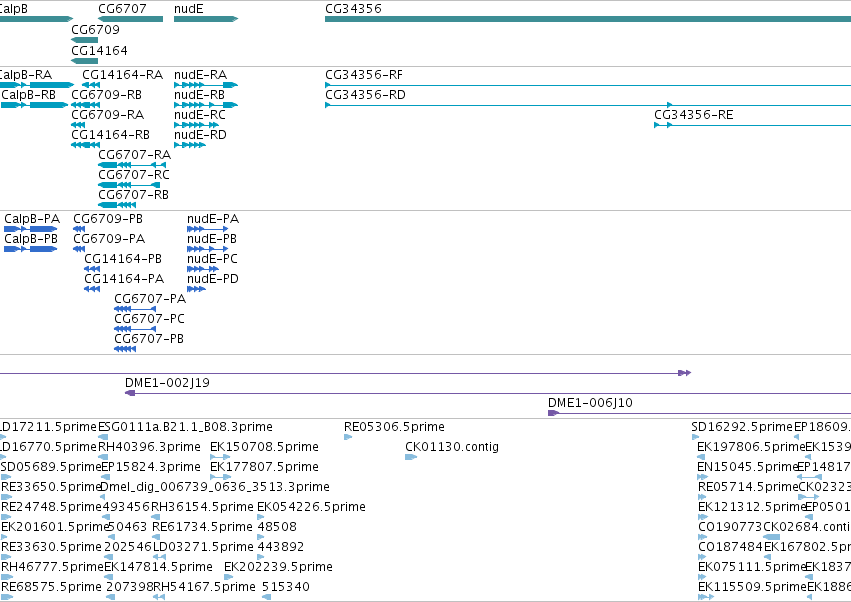851x602 pixels.
Task: Select BAC clone DME1-002J19
Action: [x=488, y=394]
